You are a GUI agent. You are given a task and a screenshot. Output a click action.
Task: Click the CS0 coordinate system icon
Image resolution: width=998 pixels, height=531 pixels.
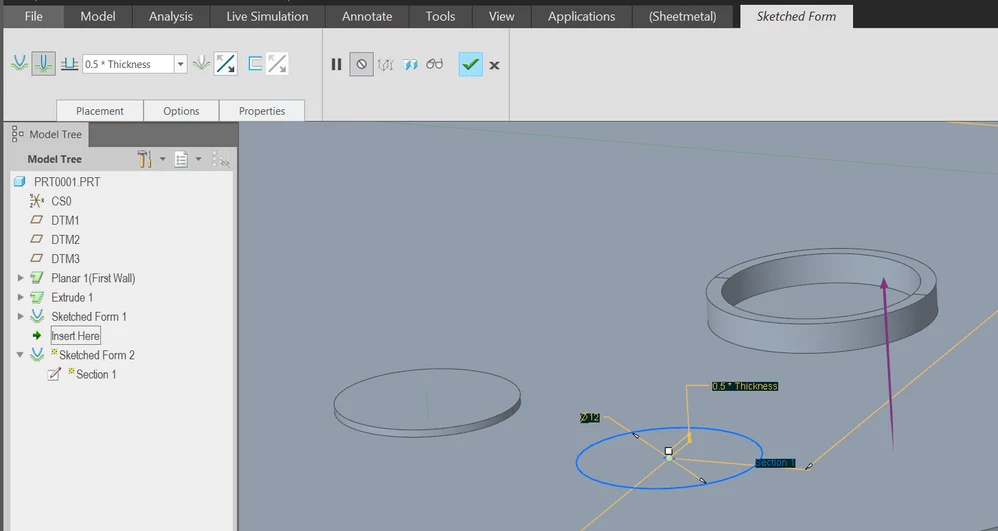click(36, 201)
